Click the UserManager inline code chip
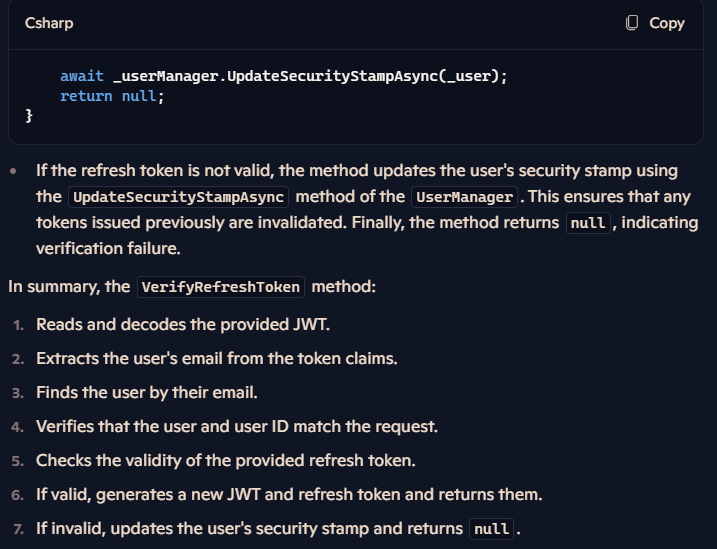This screenshot has height=549, width=717. coord(464,197)
